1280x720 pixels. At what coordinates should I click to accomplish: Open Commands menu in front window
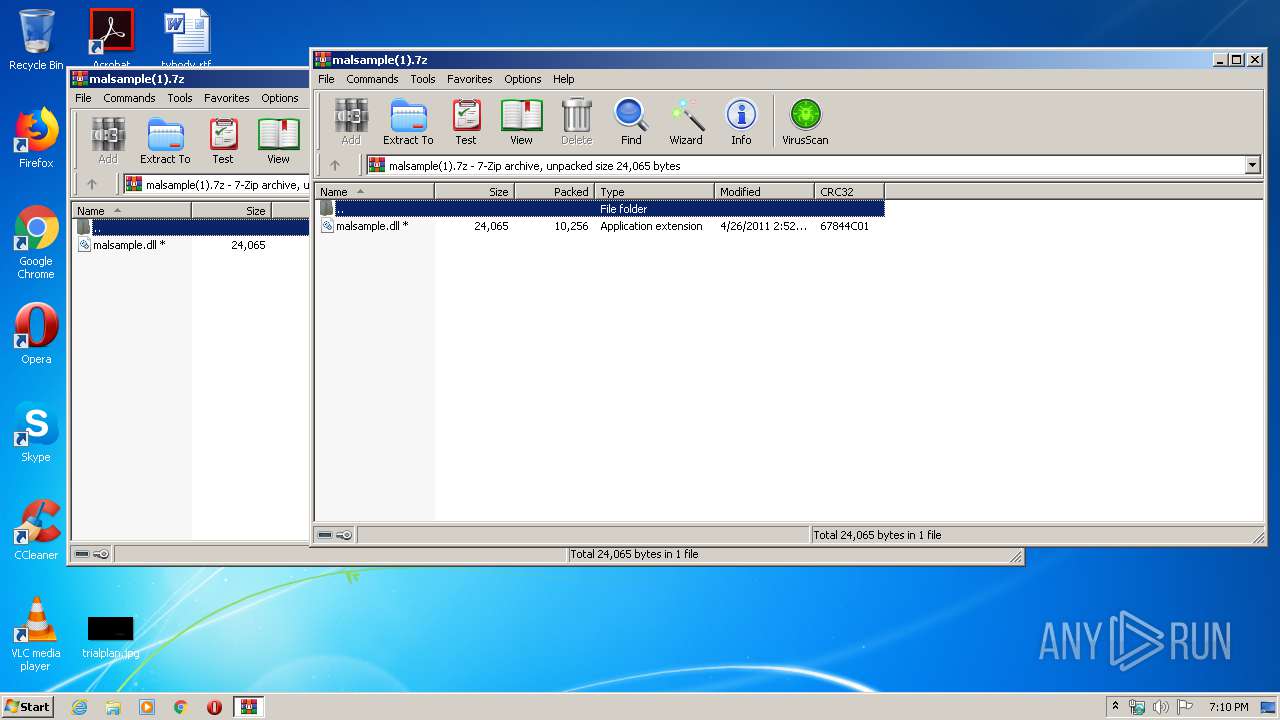click(x=372, y=79)
